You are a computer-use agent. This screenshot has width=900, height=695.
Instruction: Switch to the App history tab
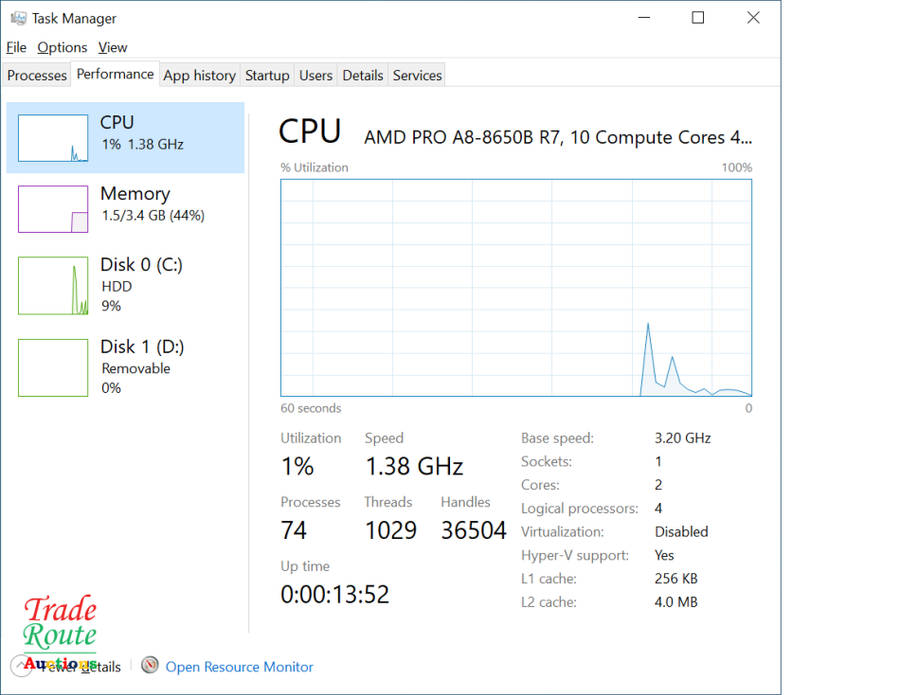pyautogui.click(x=199, y=75)
